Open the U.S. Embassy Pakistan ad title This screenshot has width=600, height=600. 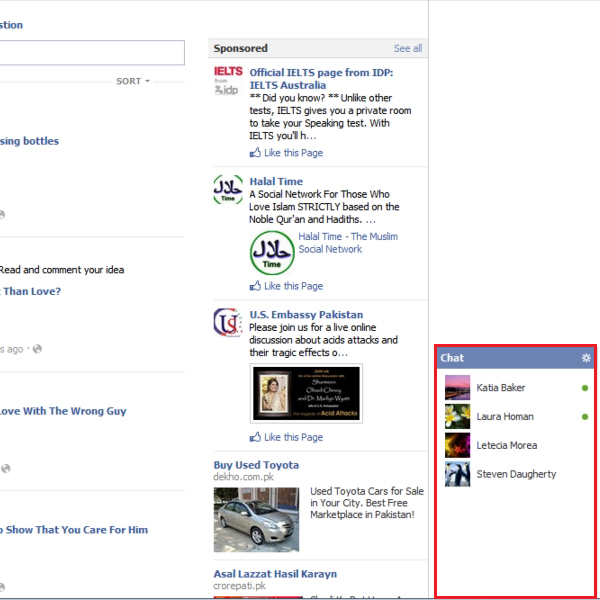(306, 315)
